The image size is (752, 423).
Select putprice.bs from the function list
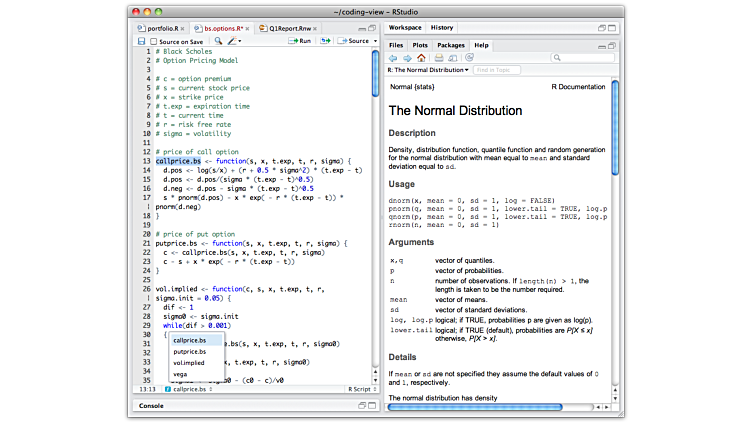click(190, 351)
